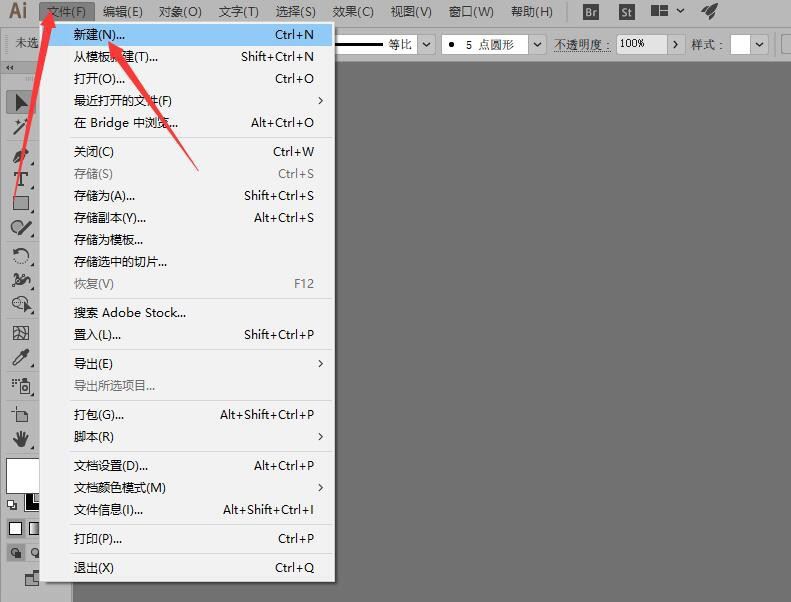Select the Selection (black arrow) tool
Screen dimensions: 791x602
click(21, 102)
